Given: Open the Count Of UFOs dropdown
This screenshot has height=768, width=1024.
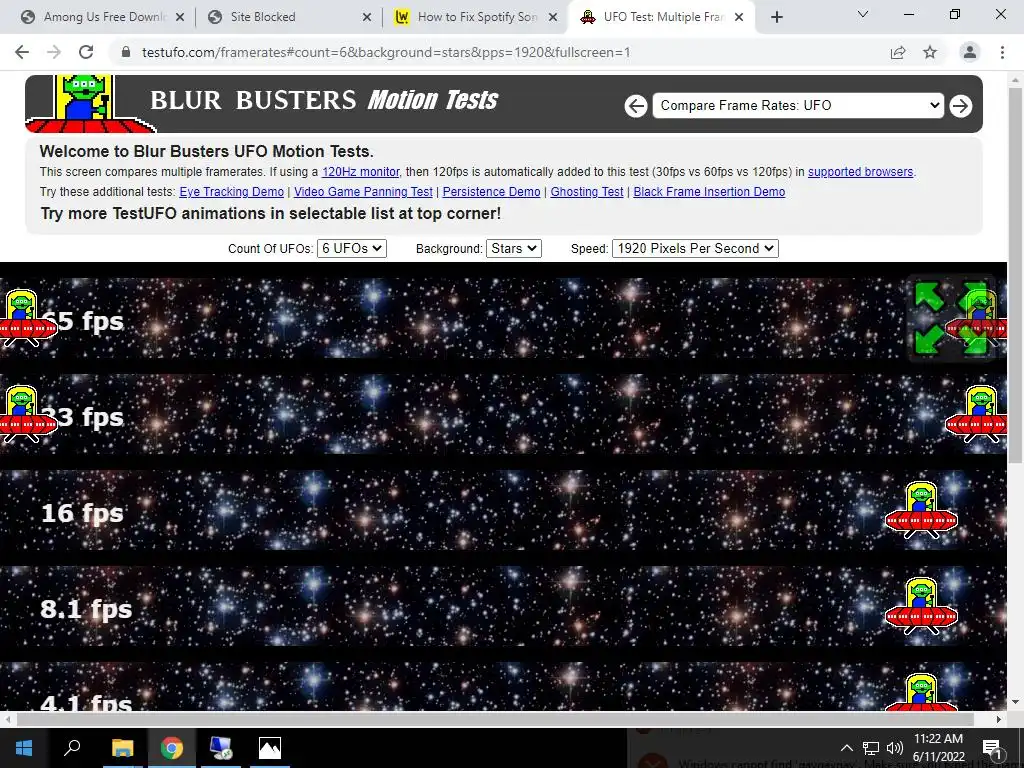Looking at the screenshot, I should pyautogui.click(x=351, y=248).
